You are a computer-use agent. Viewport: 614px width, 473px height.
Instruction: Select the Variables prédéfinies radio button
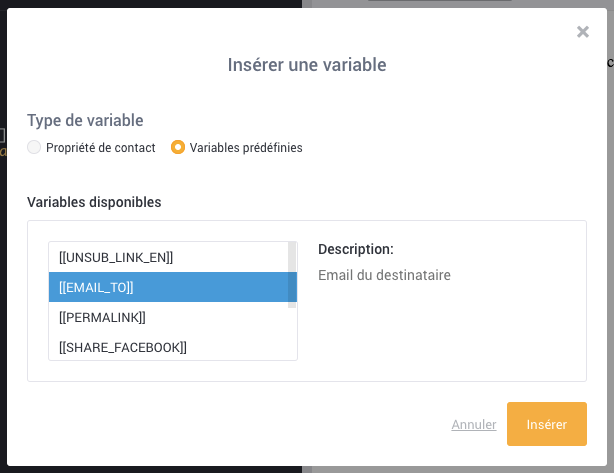178,148
